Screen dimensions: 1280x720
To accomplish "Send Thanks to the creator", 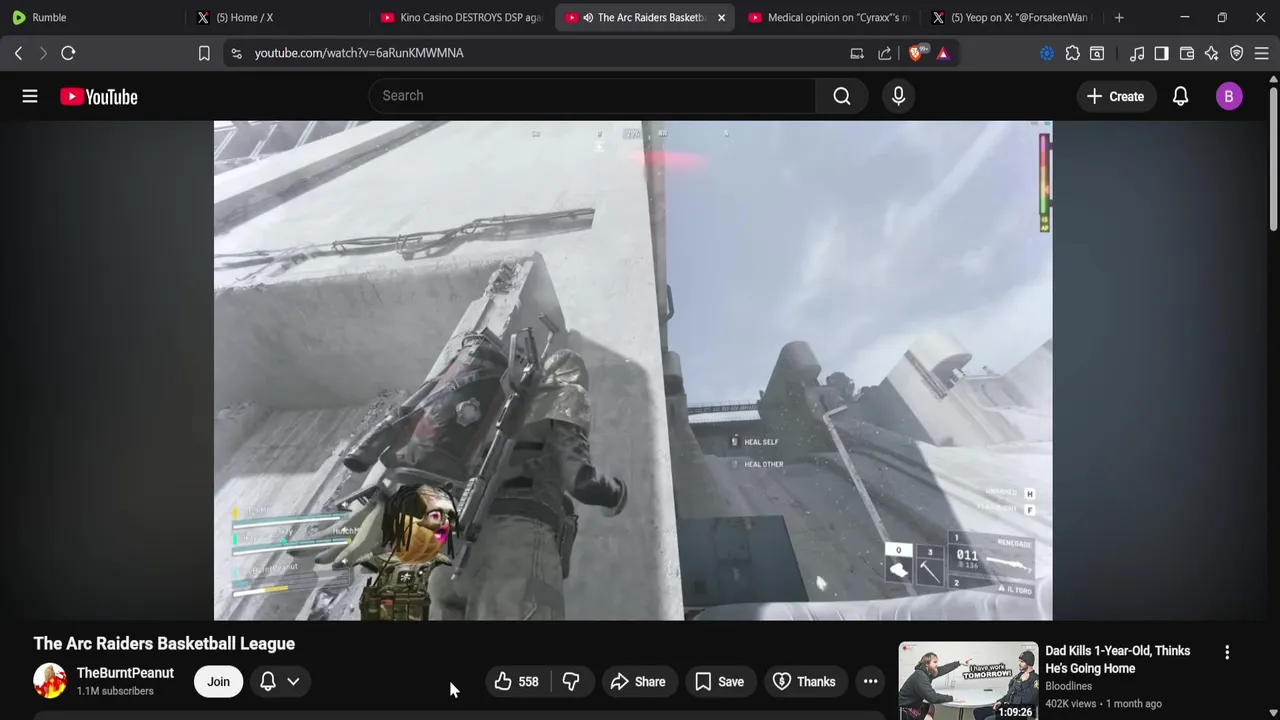I will [805, 682].
